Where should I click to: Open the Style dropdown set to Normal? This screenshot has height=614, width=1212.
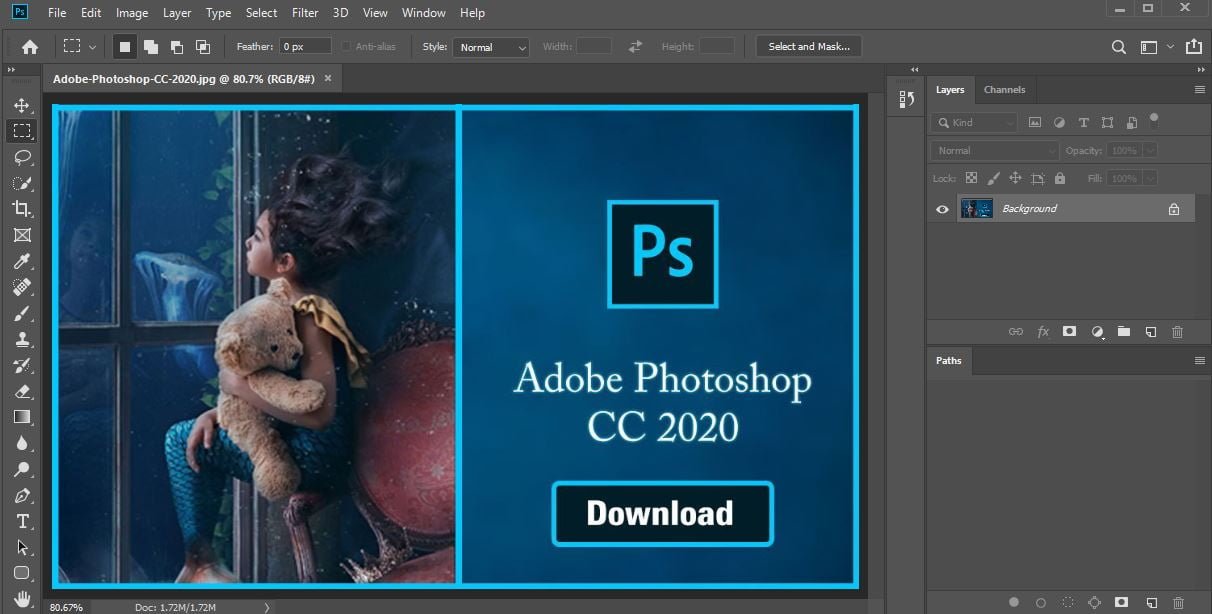tap(490, 47)
